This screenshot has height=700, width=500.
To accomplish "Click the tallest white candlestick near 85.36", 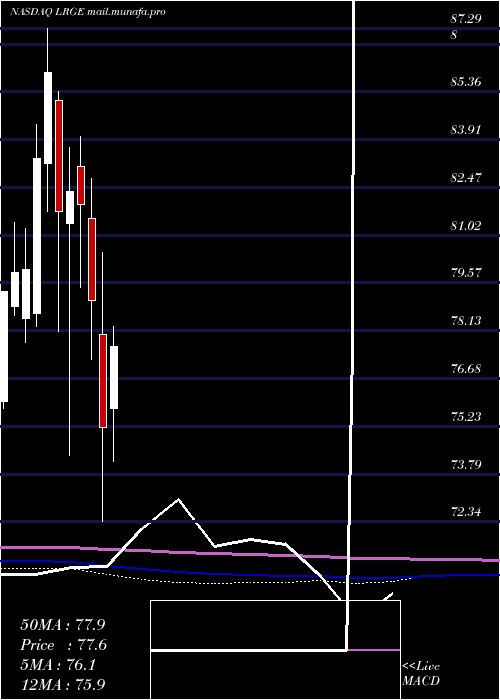I will (x=48, y=118).
